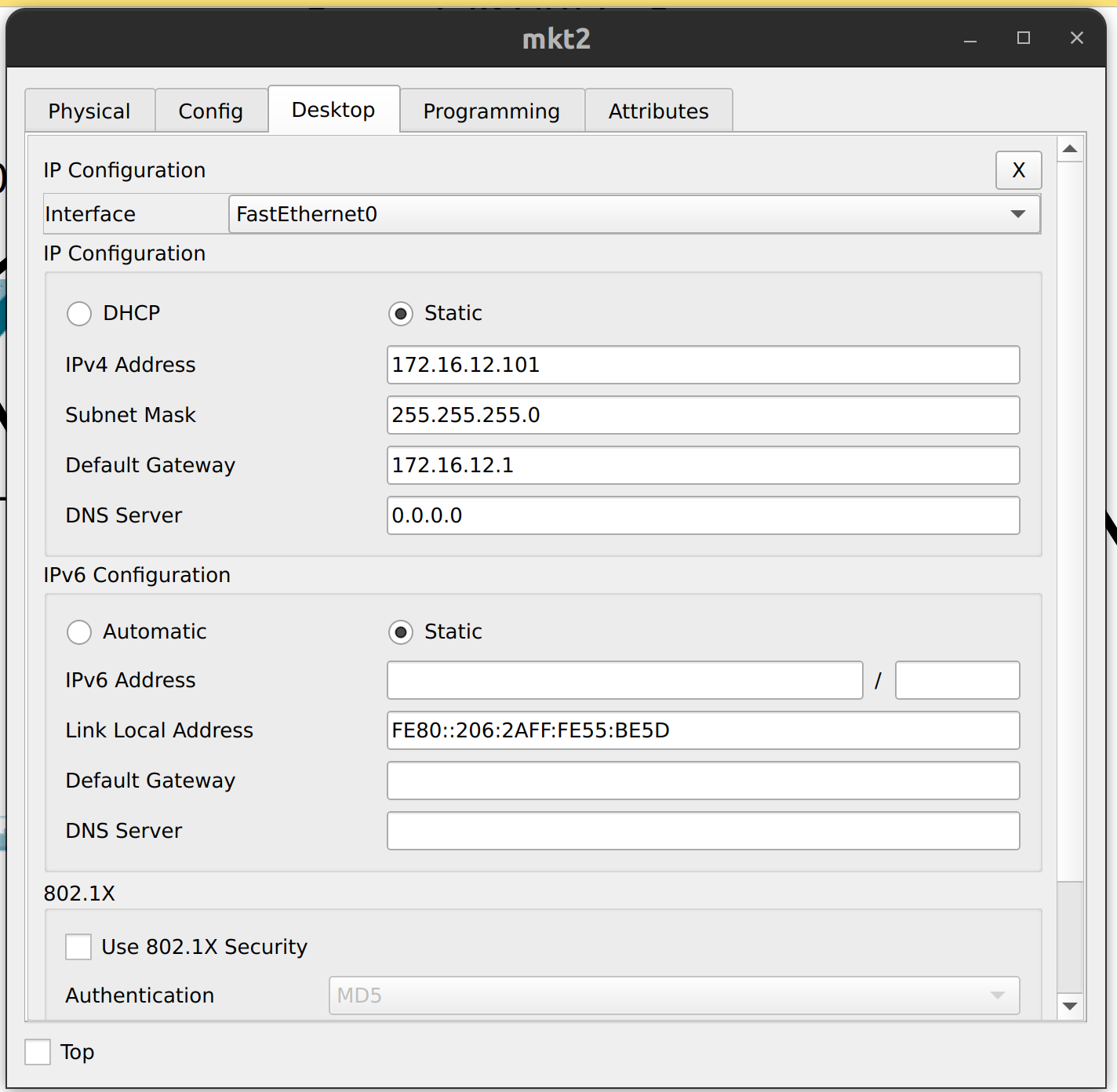The width and height of the screenshot is (1117, 1092).
Task: Check the Top checkbox
Action: [37, 1051]
